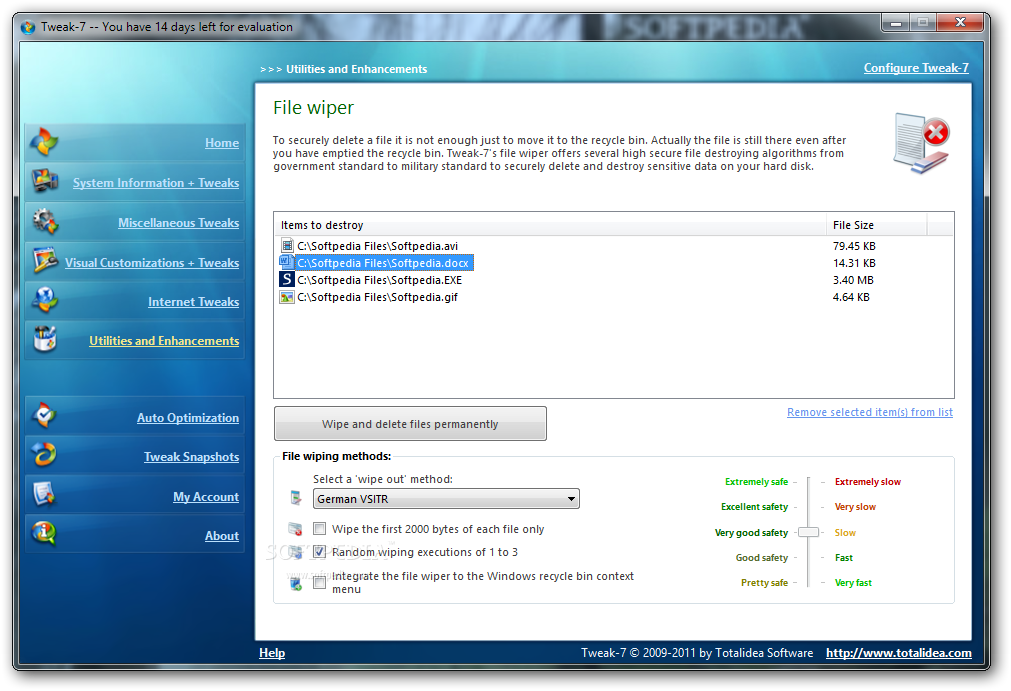The height and width of the screenshot is (691, 1011).
Task: Click the file wiper document-delete icon
Action: (x=920, y=143)
